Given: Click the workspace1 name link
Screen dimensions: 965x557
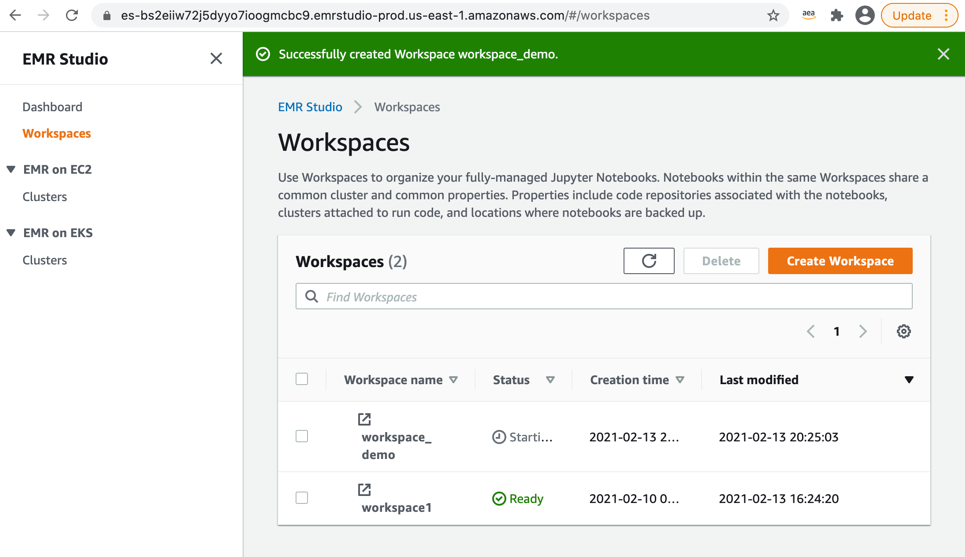Looking at the screenshot, I should [x=396, y=508].
